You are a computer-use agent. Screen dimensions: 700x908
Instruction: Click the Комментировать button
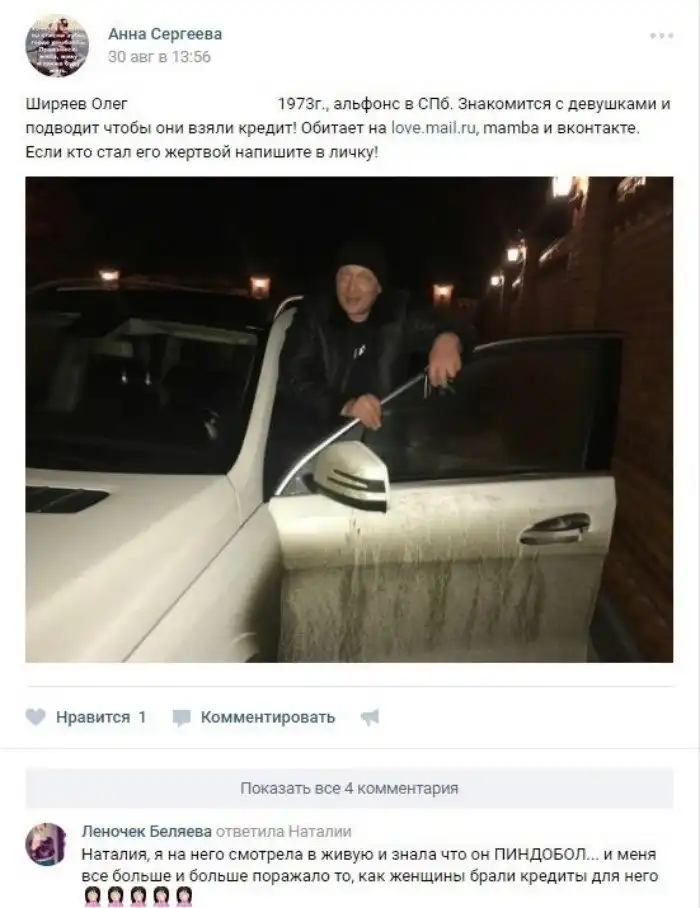[x=267, y=717]
